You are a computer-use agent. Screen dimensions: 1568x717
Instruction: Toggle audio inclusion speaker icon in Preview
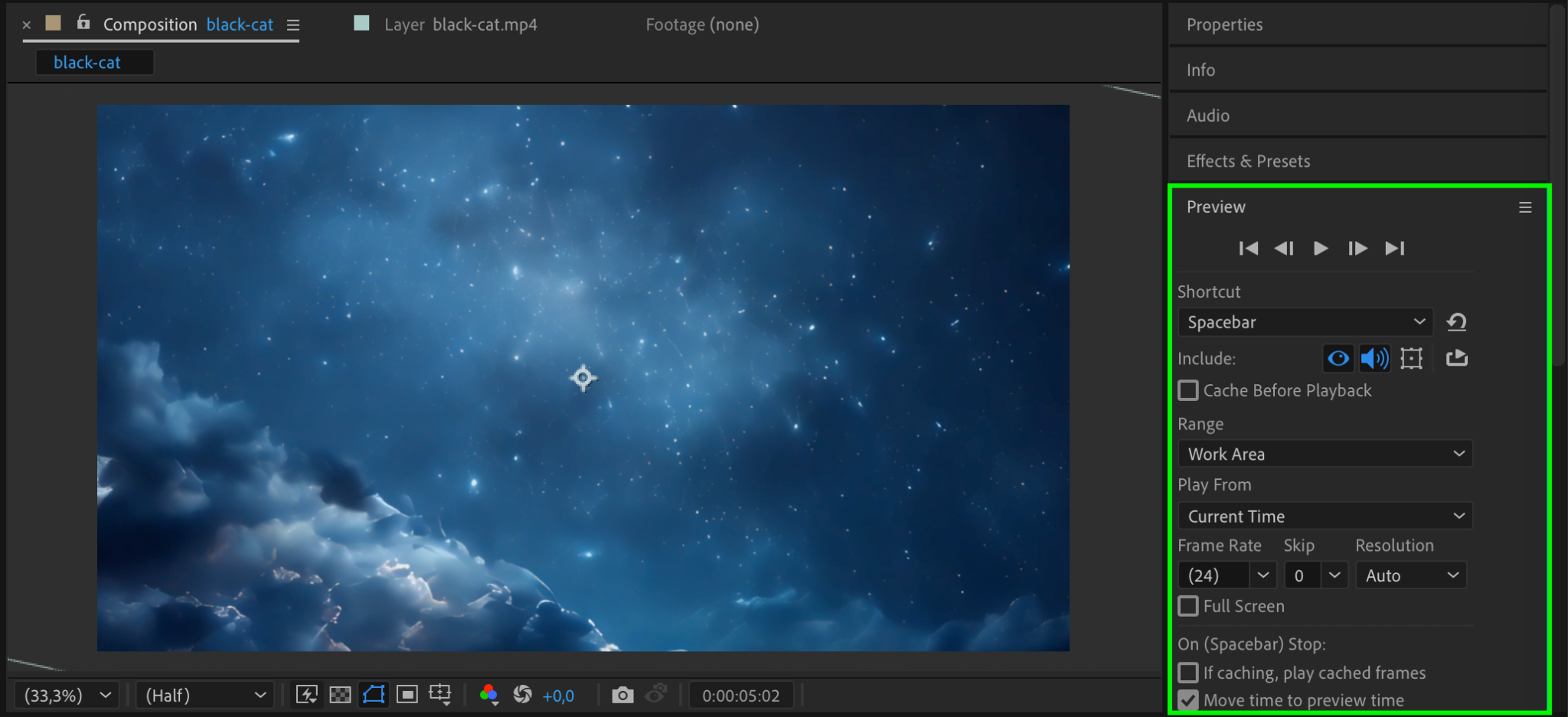(x=1374, y=358)
